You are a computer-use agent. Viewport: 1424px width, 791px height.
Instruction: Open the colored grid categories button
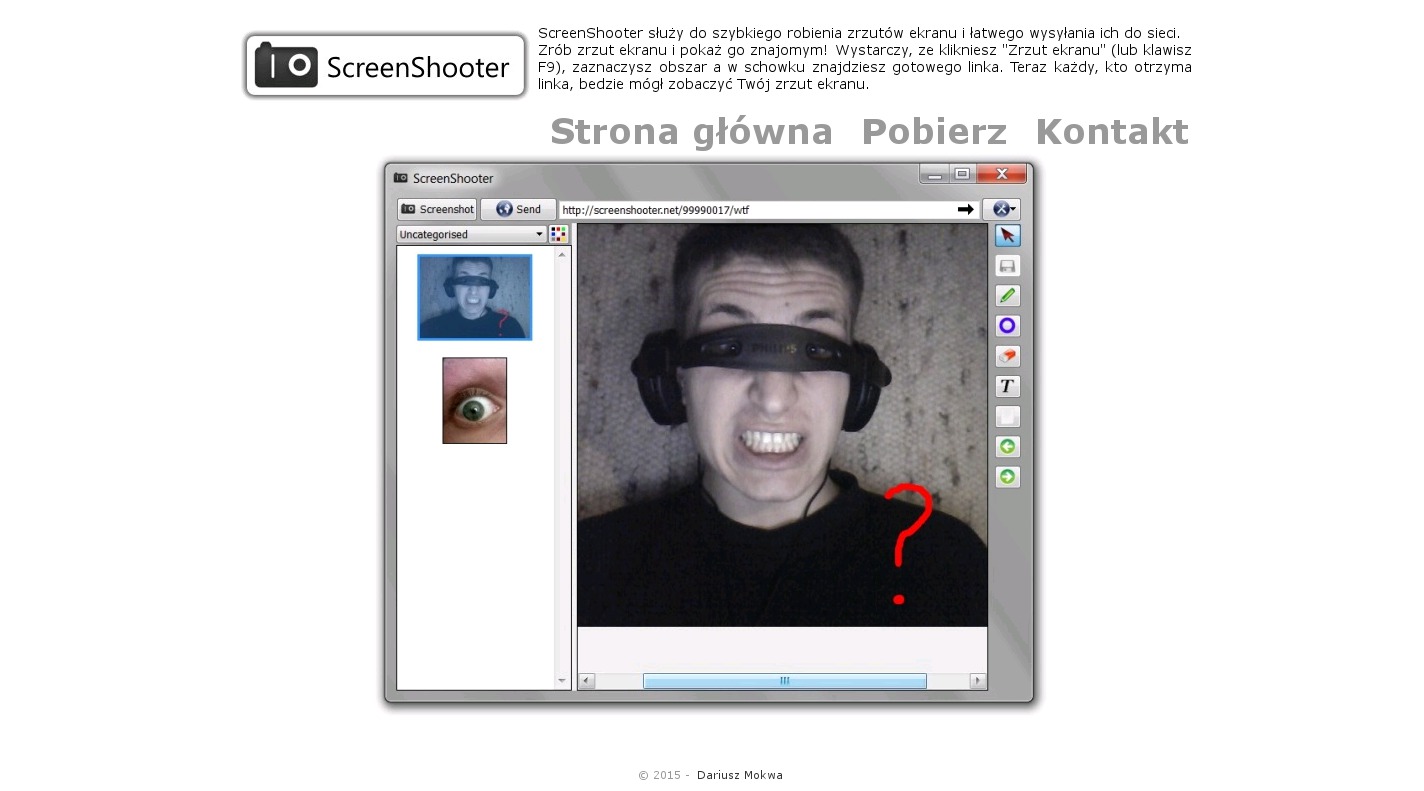click(559, 235)
